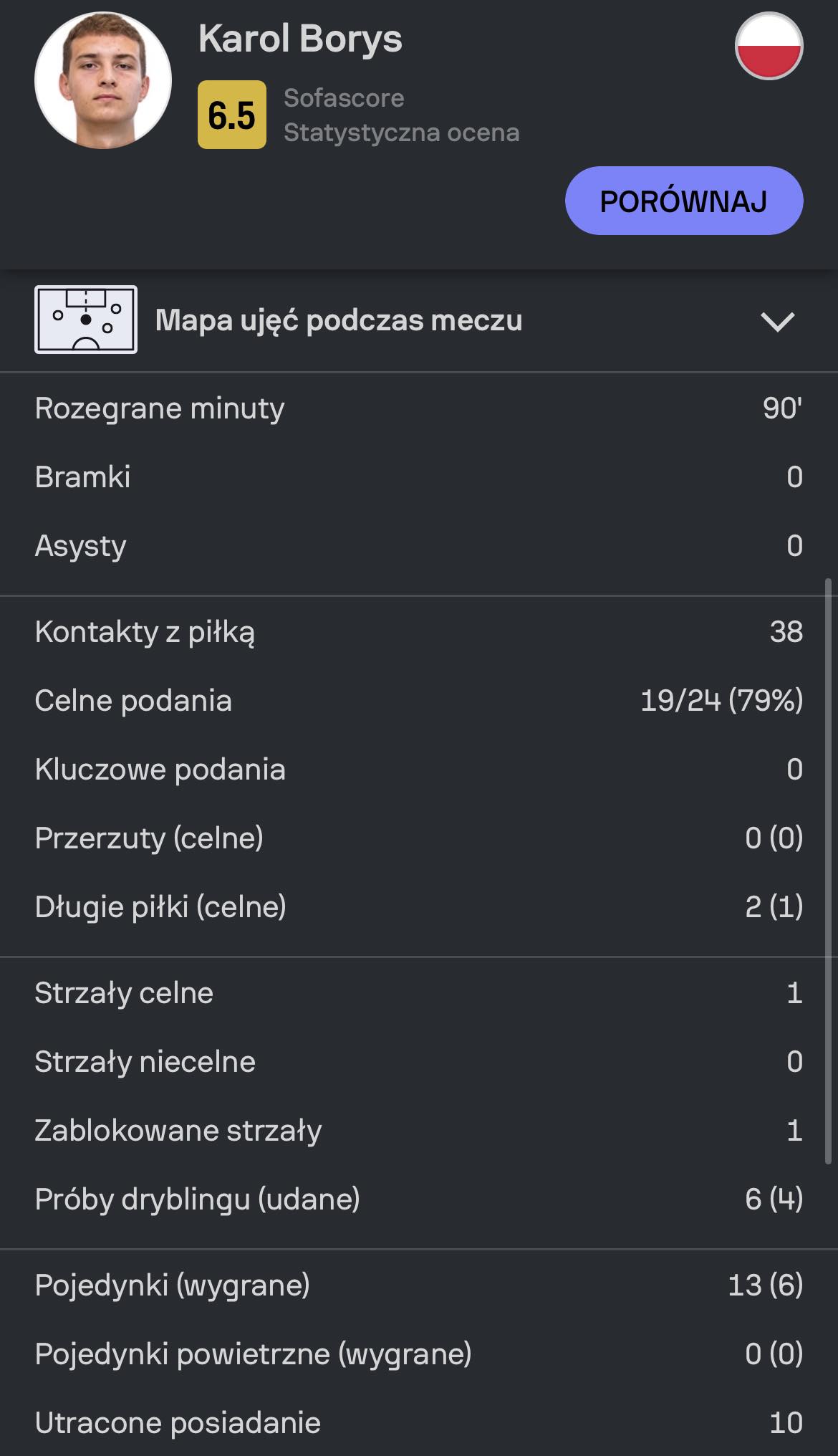Open Karol Borys profile photo
838x1456 pixels.
tap(103, 80)
